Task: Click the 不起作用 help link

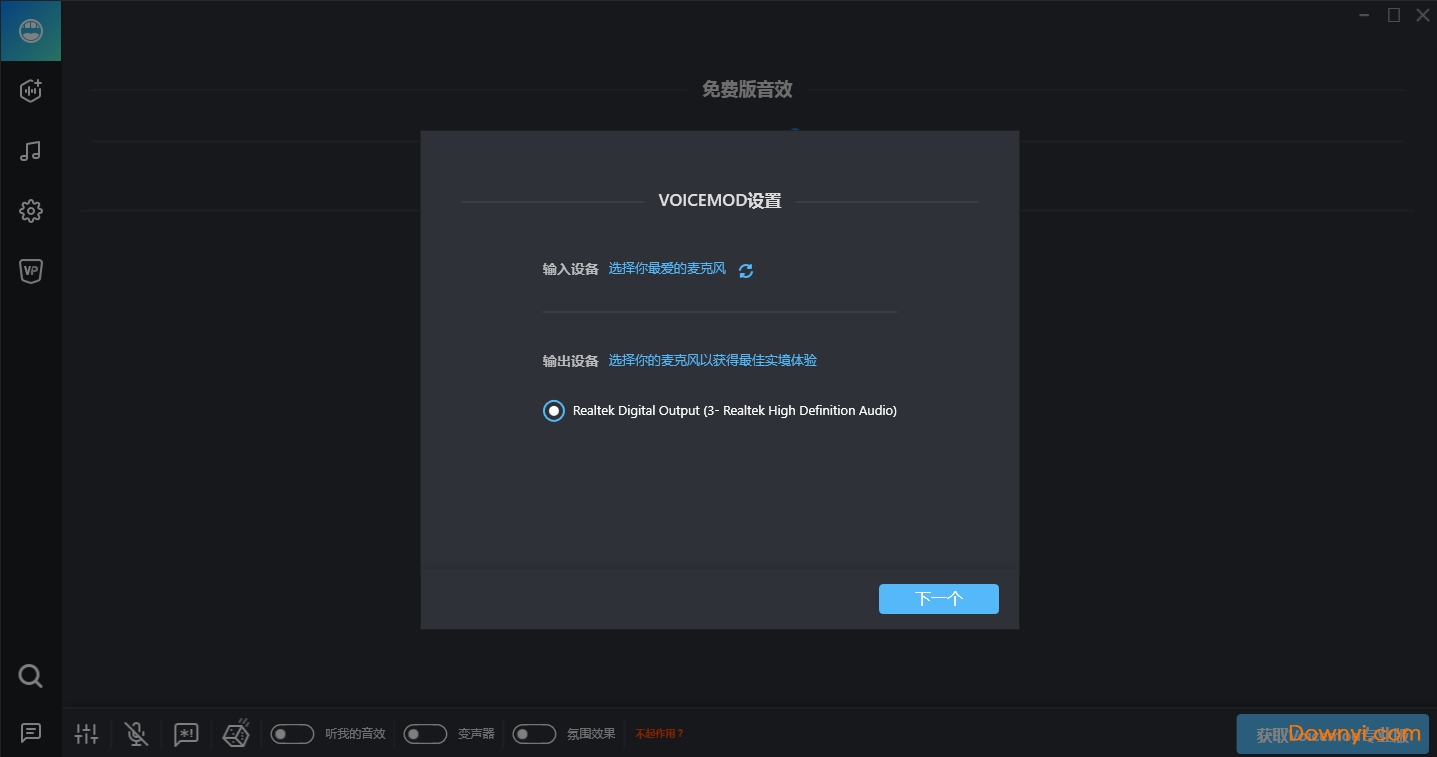Action: tap(659, 733)
